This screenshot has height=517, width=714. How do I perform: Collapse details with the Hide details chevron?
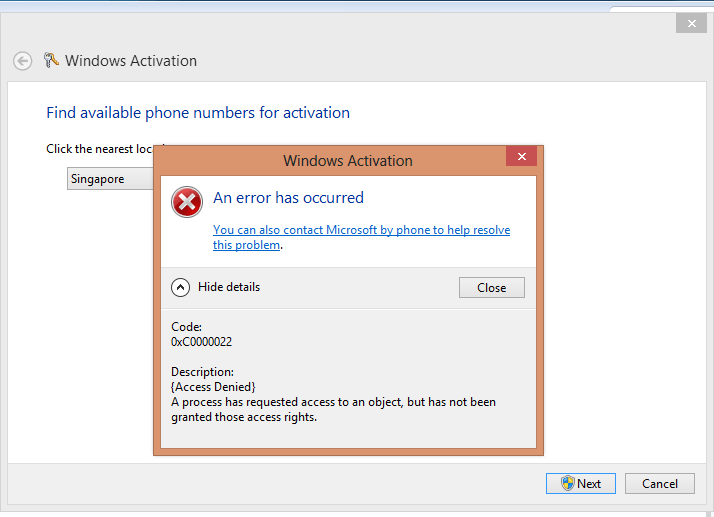[x=180, y=287]
